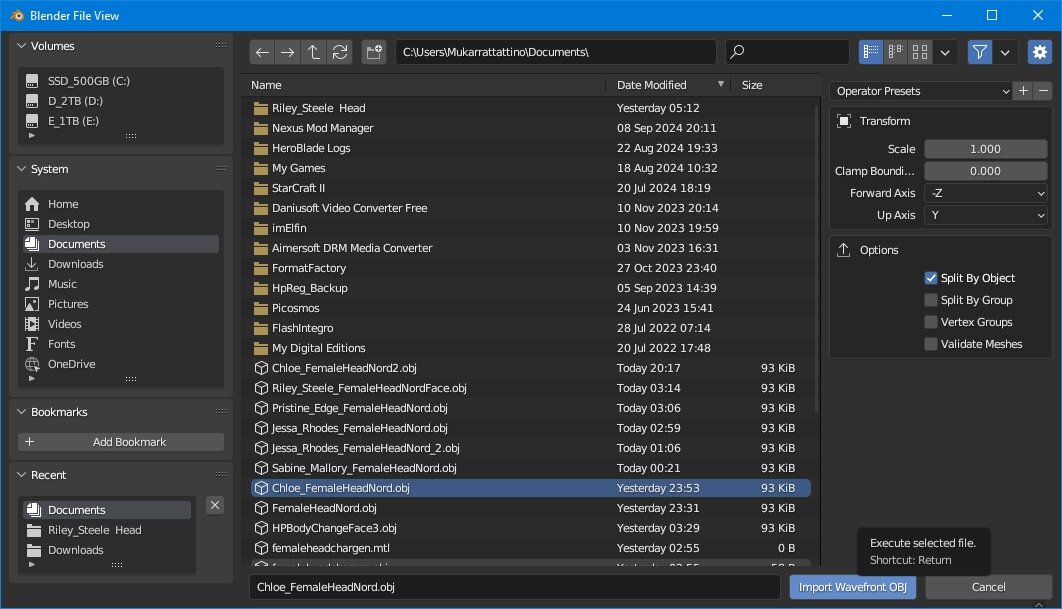Viewport: 1062px width, 609px height.
Task: Collapse the Recent panel
Action: 22,475
